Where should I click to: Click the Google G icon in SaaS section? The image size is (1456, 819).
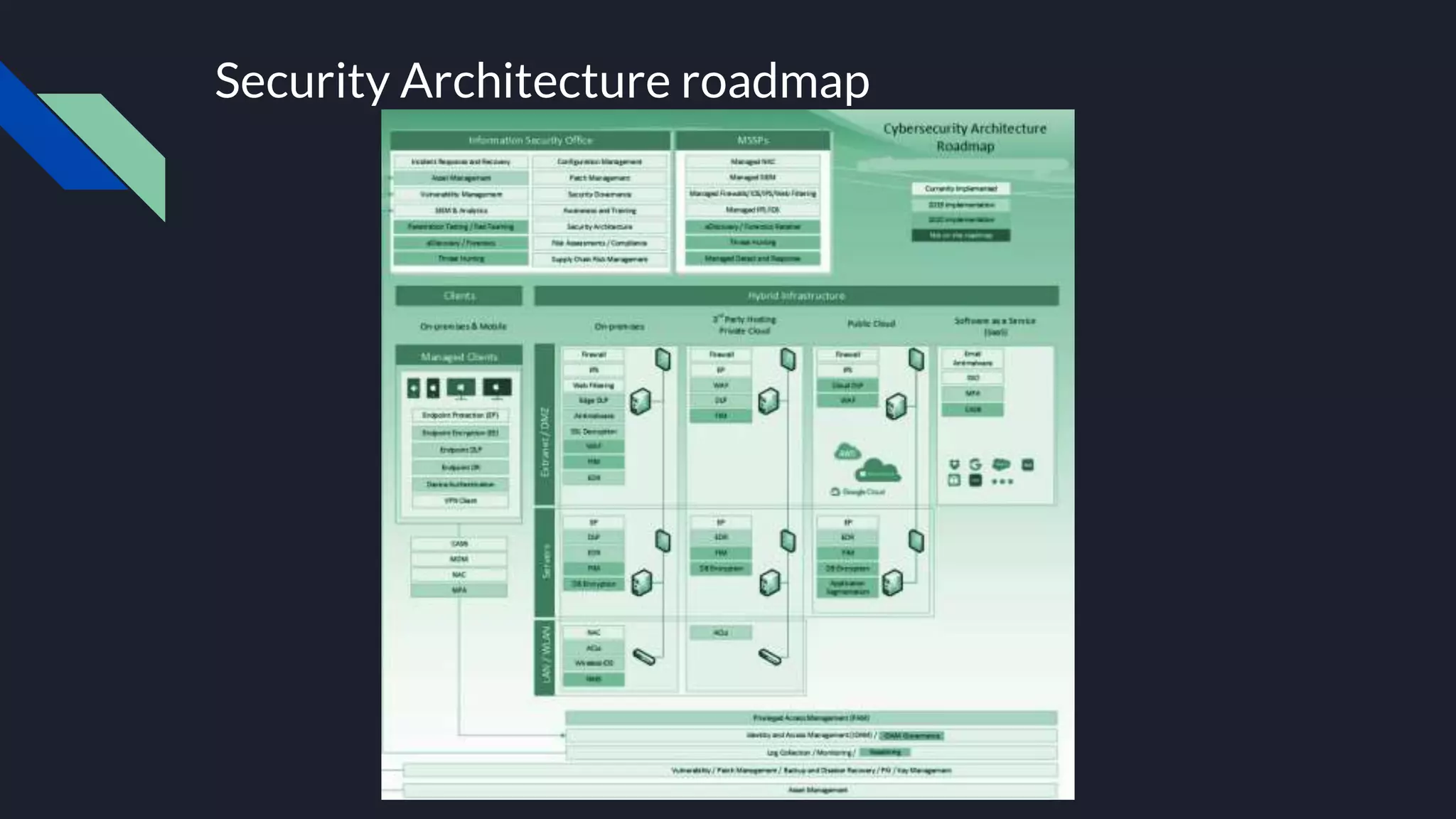coord(975,464)
